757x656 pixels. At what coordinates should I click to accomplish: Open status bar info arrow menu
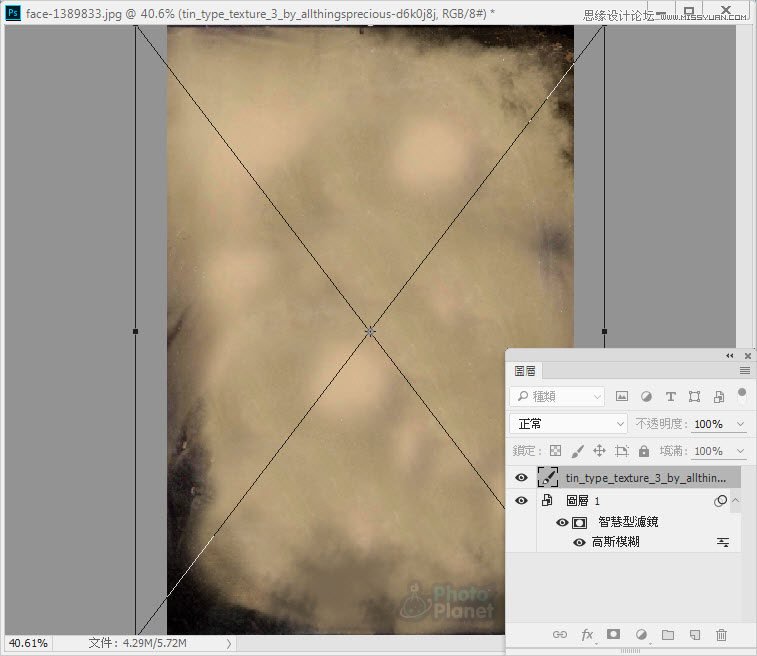[x=228, y=643]
